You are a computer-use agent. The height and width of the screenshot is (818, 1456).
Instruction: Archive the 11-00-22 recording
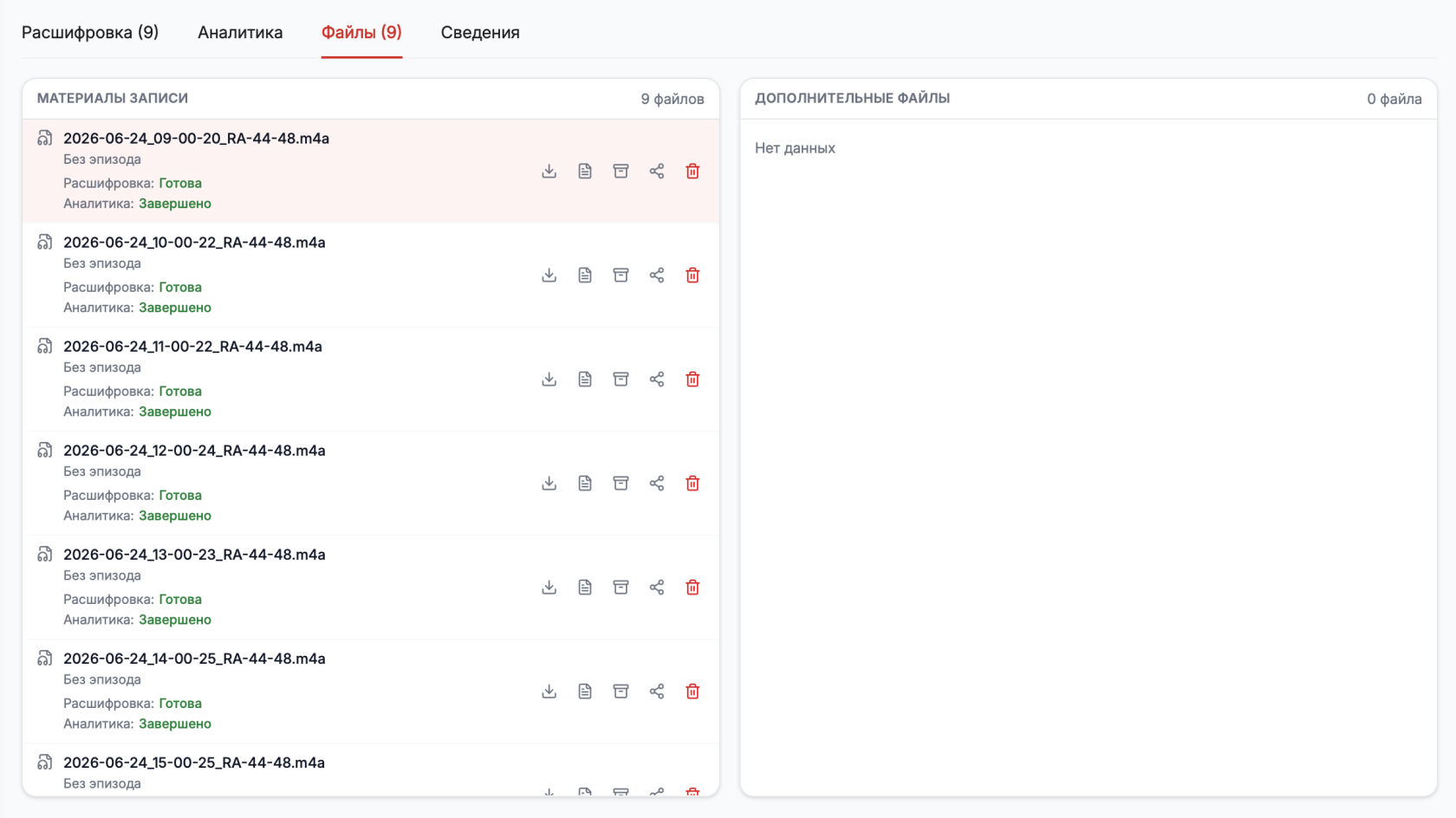tap(621, 379)
